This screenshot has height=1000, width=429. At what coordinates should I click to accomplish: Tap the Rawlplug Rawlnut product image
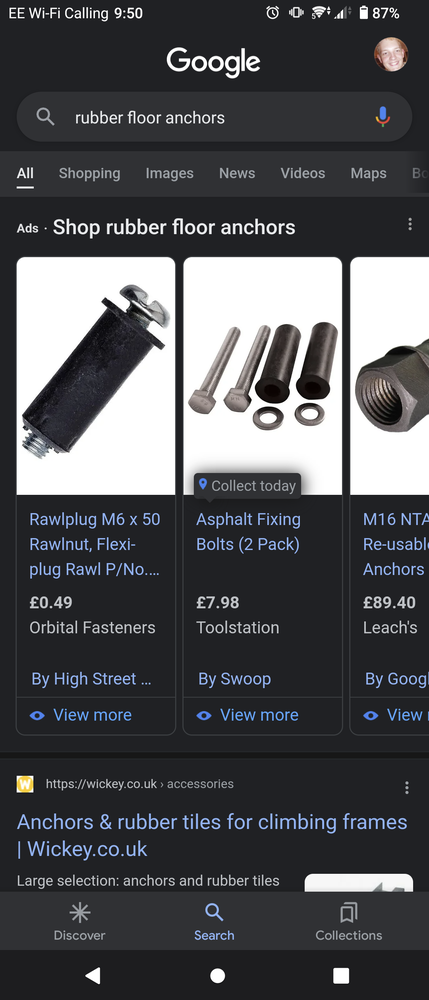[x=96, y=376]
